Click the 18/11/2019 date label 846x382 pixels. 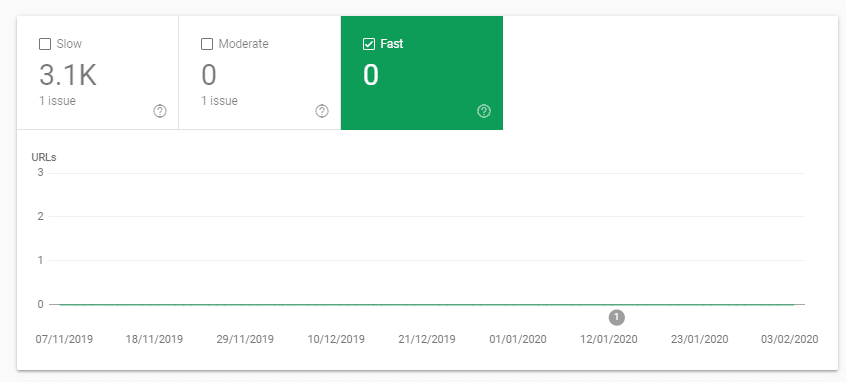coord(154,339)
